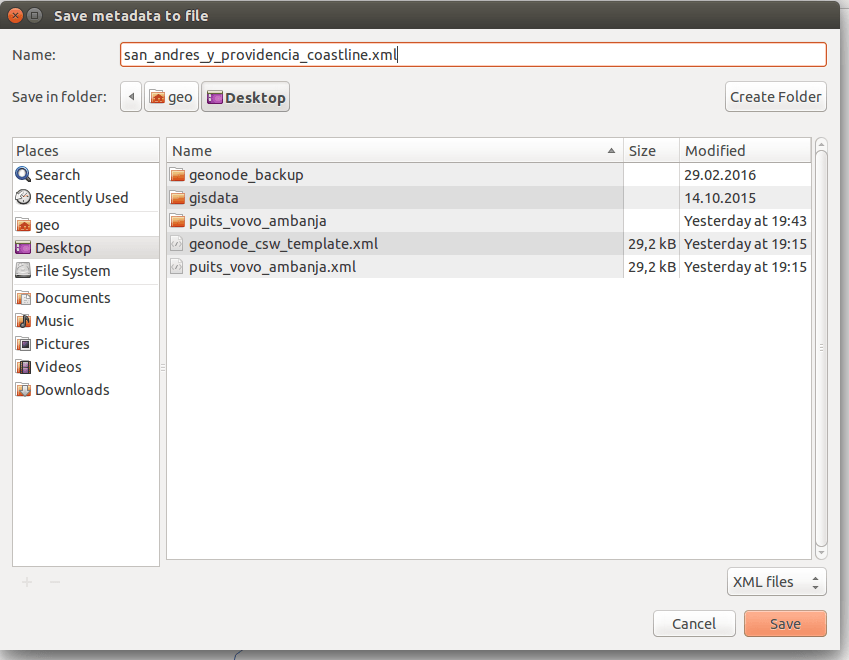This screenshot has width=849, height=660.
Task: Click into the Name text field
Action: pos(473,55)
